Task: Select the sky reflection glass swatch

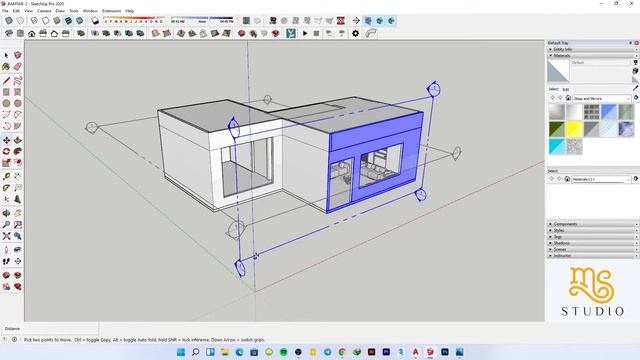Action: pyautogui.click(x=626, y=129)
